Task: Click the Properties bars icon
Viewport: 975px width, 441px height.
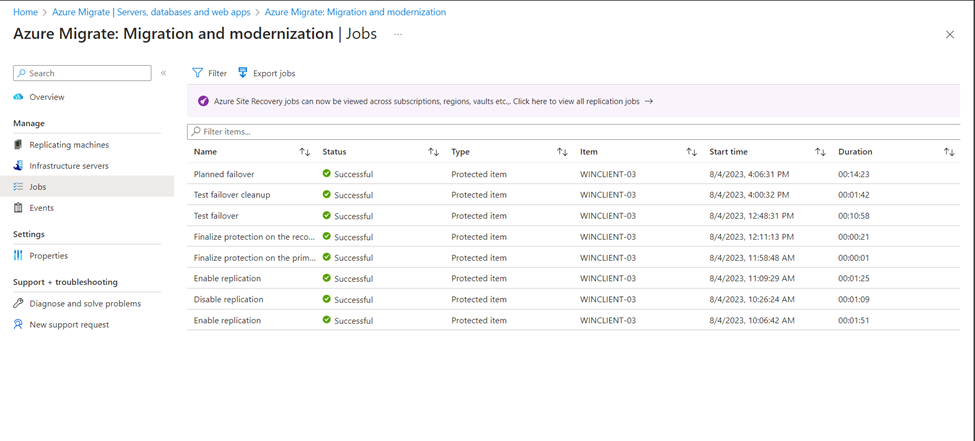Action: coord(18,256)
